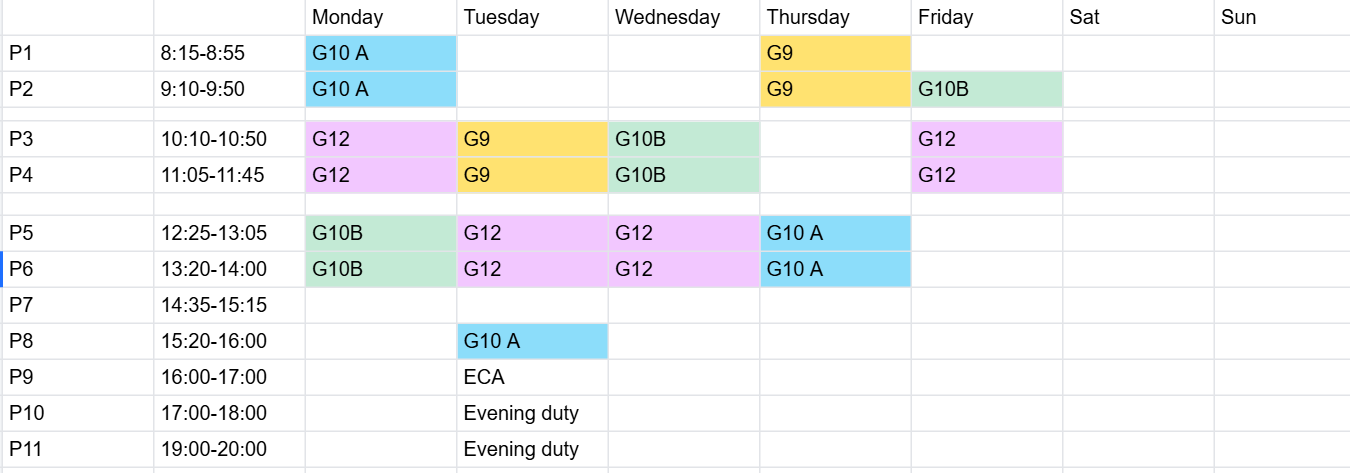Image resolution: width=1350 pixels, height=473 pixels.
Task: Click the yellow G9 cell in Thursday P1
Action: point(835,53)
